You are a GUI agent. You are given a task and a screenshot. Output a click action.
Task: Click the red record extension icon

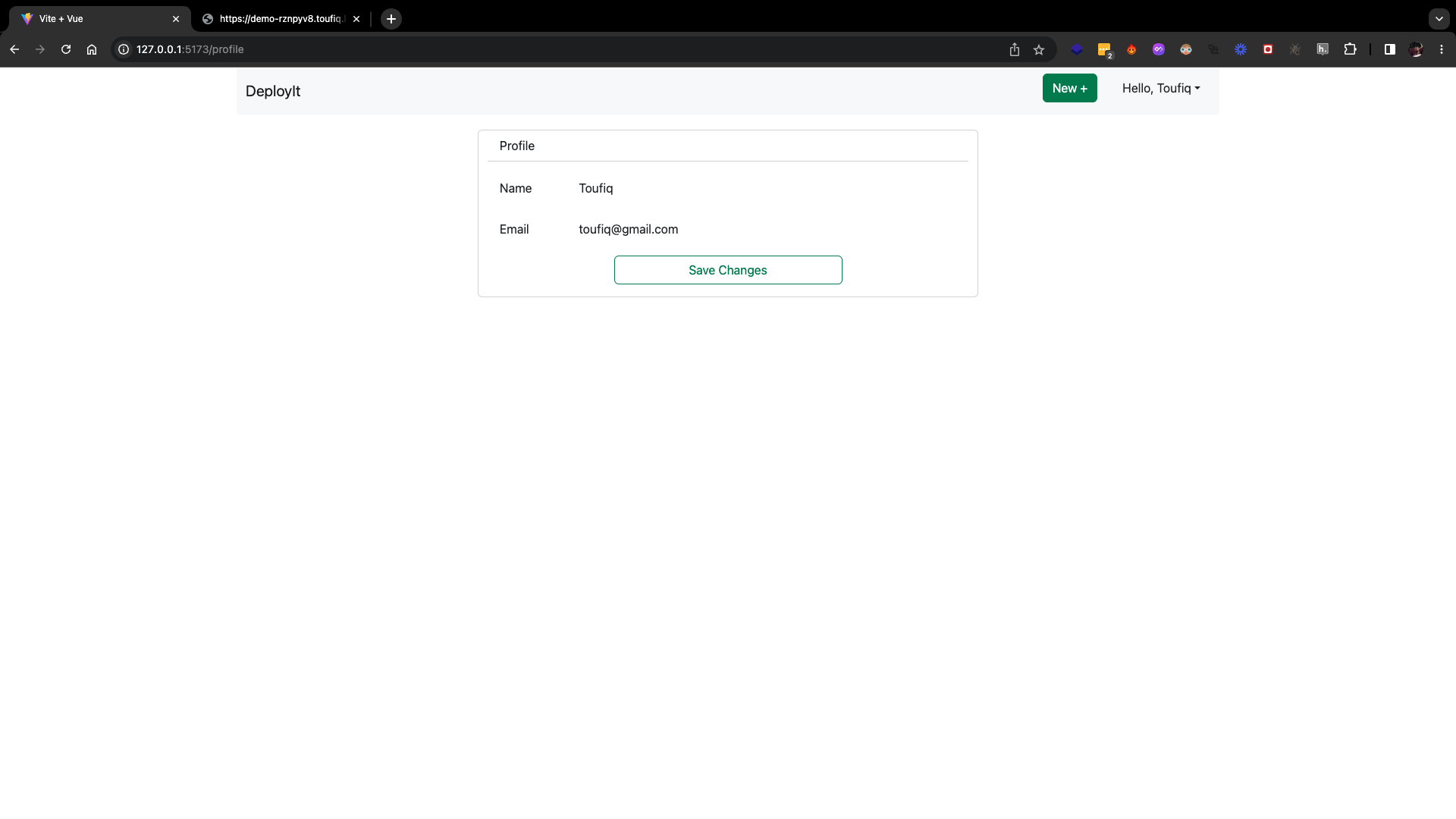[1268, 49]
